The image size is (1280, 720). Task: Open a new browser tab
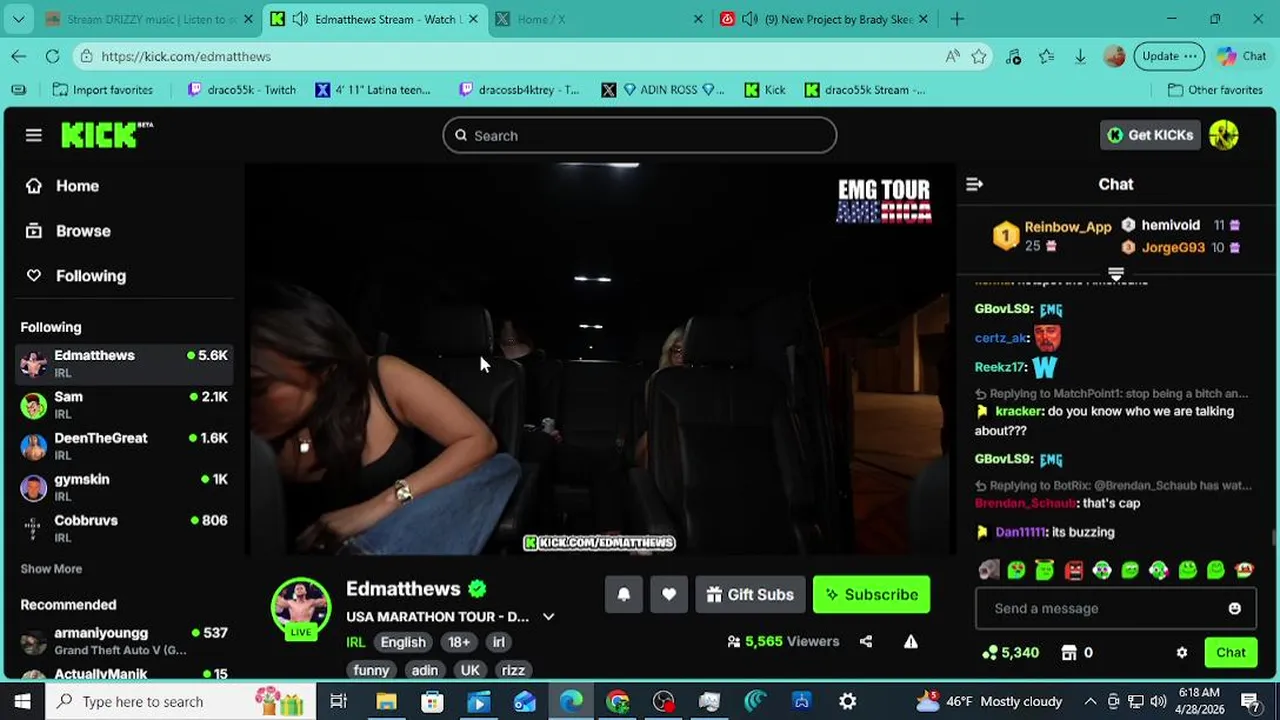[957, 19]
